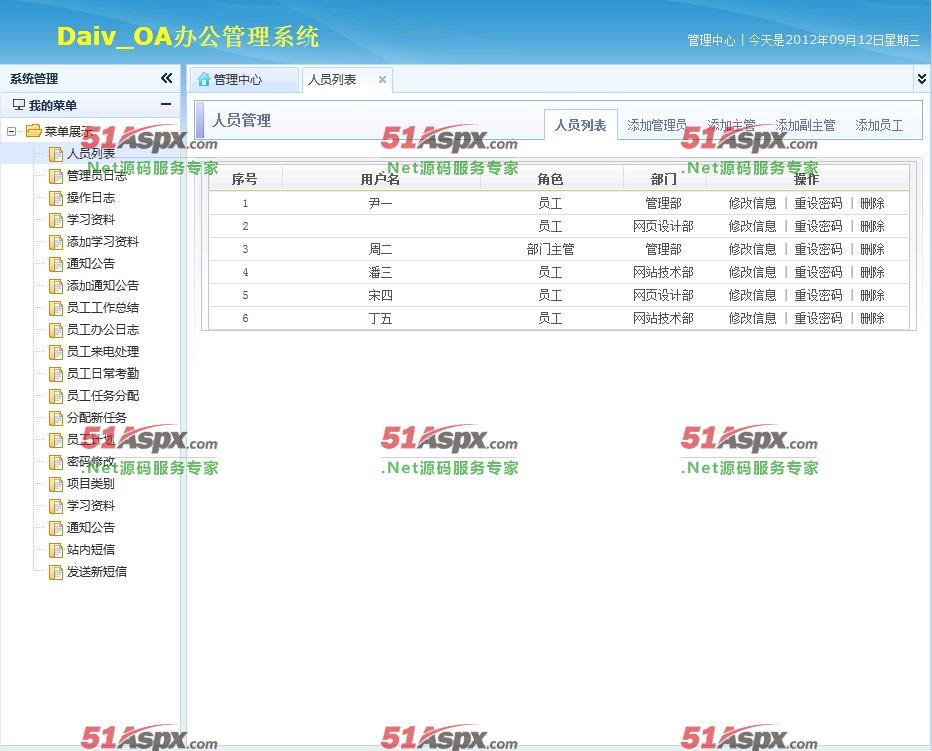Open the 添加副主管 tab
This screenshot has height=751, width=932.
click(x=805, y=125)
